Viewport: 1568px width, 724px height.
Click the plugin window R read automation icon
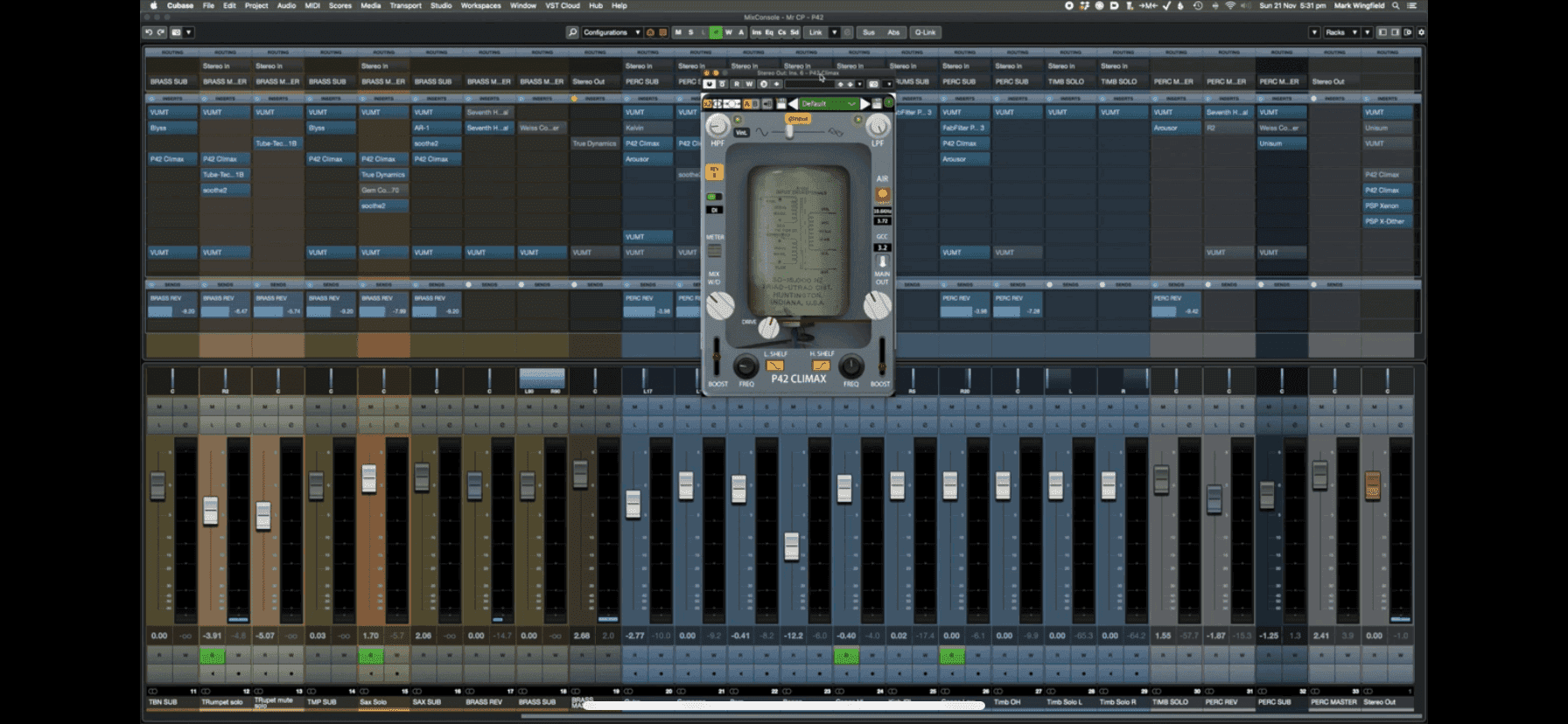click(x=737, y=84)
